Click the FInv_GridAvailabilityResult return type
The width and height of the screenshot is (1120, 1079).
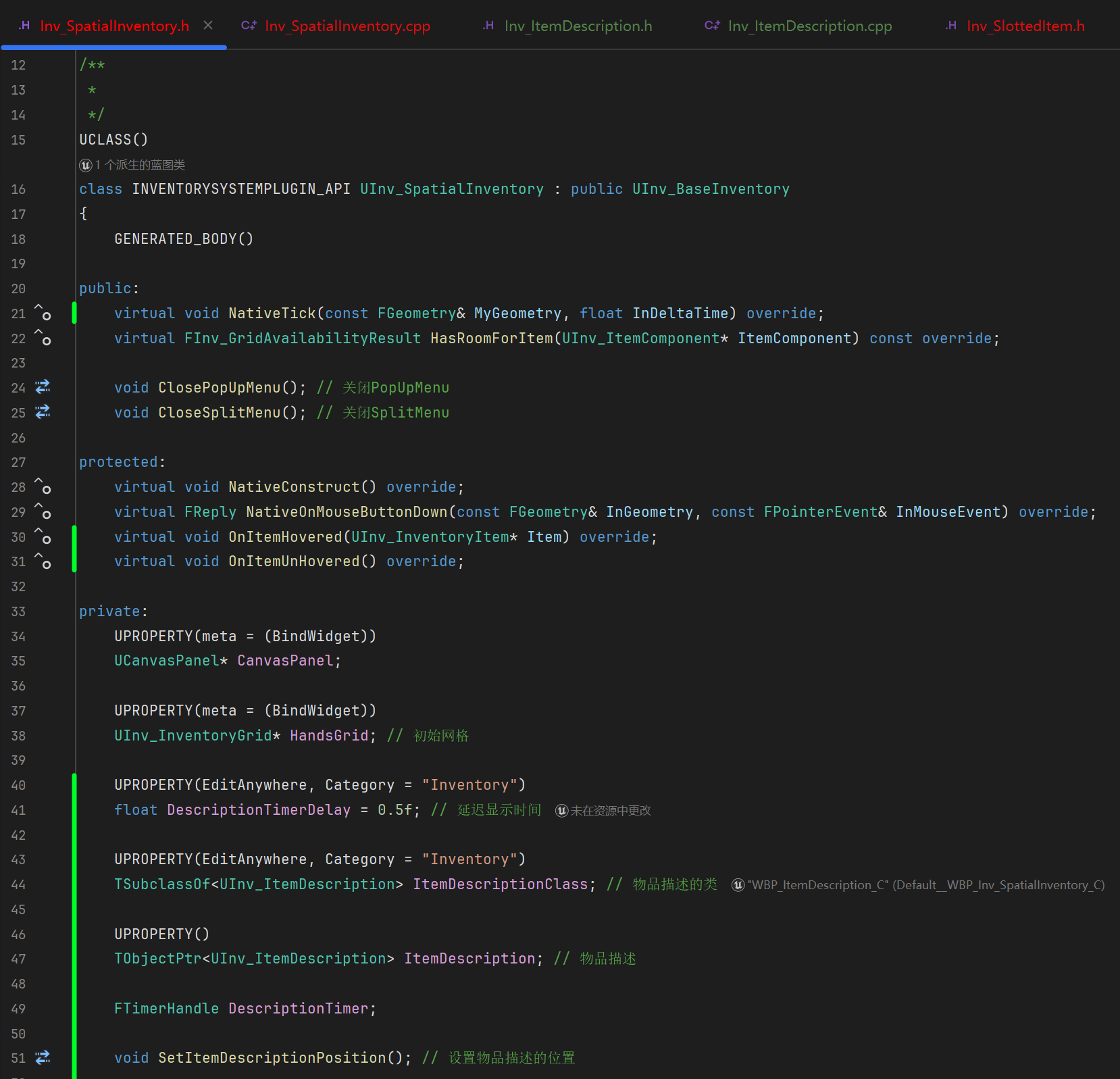(303, 338)
